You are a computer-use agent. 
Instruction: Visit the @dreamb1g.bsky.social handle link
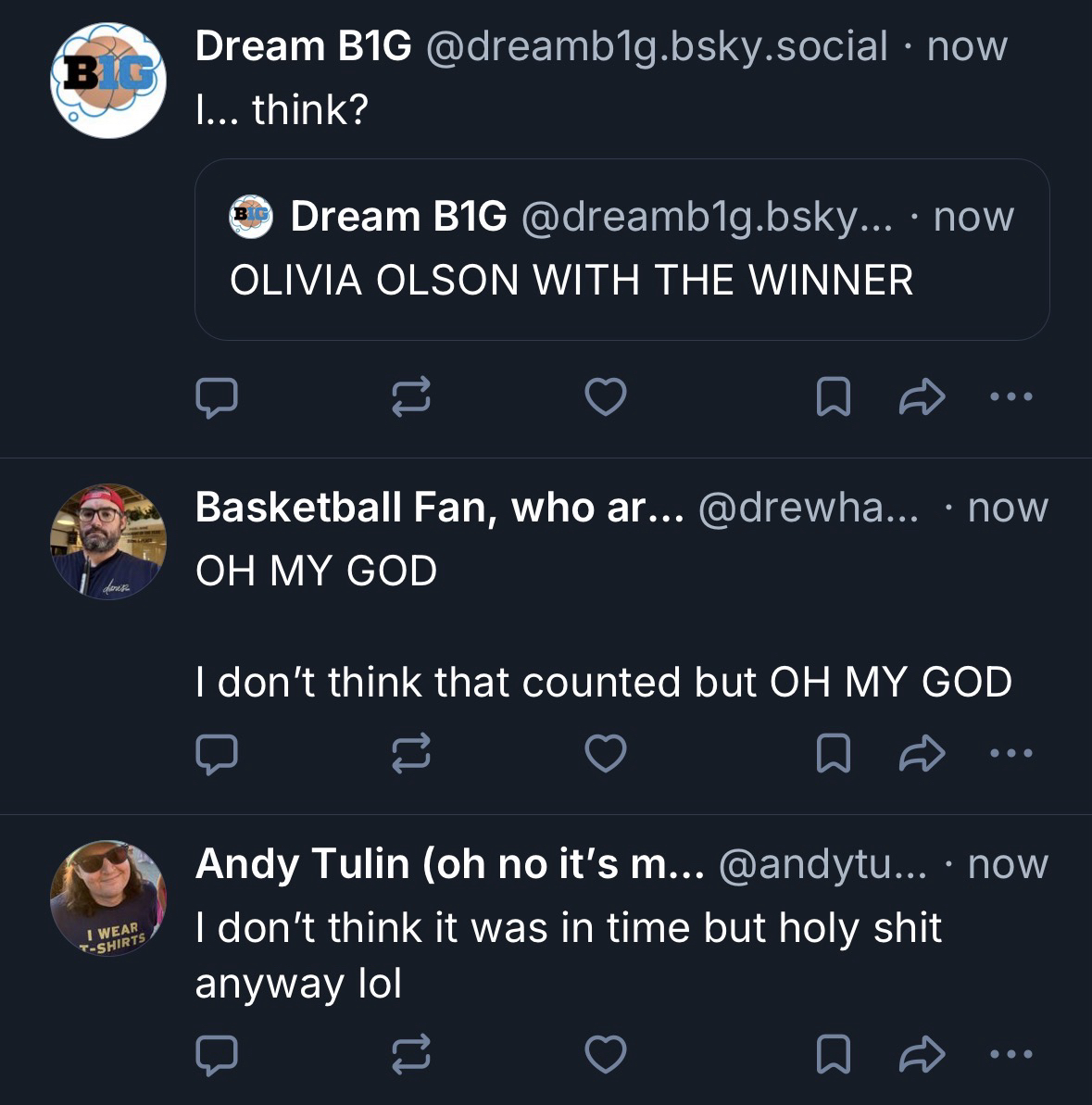tap(656, 46)
